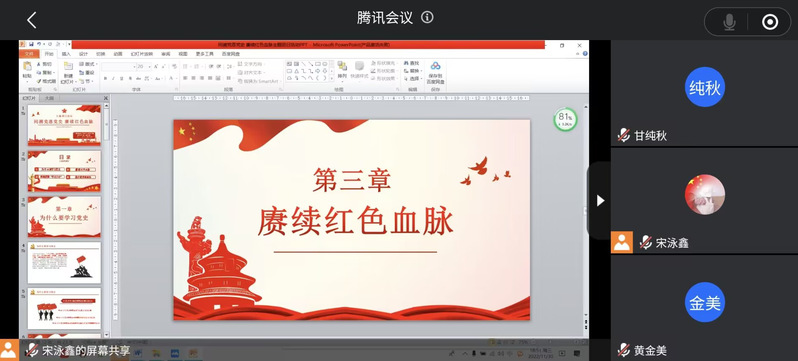Select slide 3 thumbnail 为什么要学习党史

(x=64, y=217)
